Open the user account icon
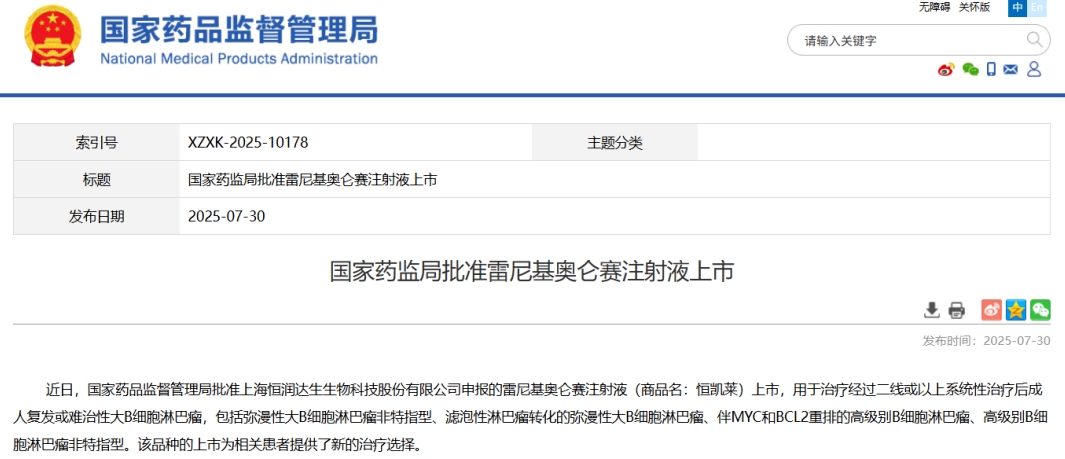This screenshot has height=459, width=1065. coord(1034,69)
